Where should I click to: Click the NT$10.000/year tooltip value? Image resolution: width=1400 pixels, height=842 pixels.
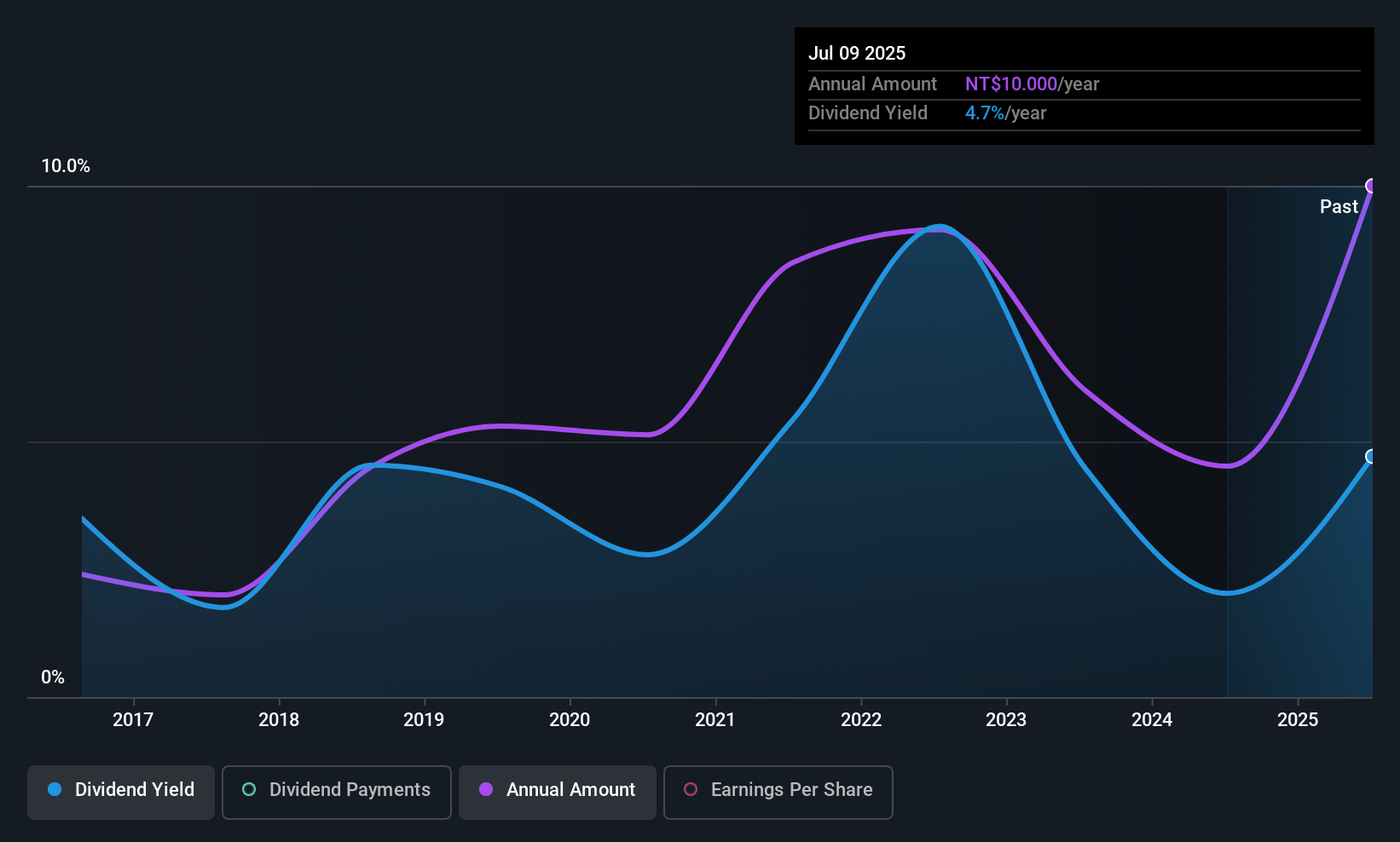coord(1032,84)
